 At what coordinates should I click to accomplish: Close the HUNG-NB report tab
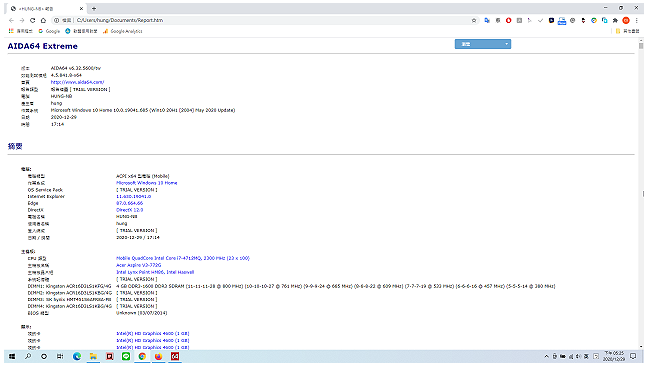(81, 8)
